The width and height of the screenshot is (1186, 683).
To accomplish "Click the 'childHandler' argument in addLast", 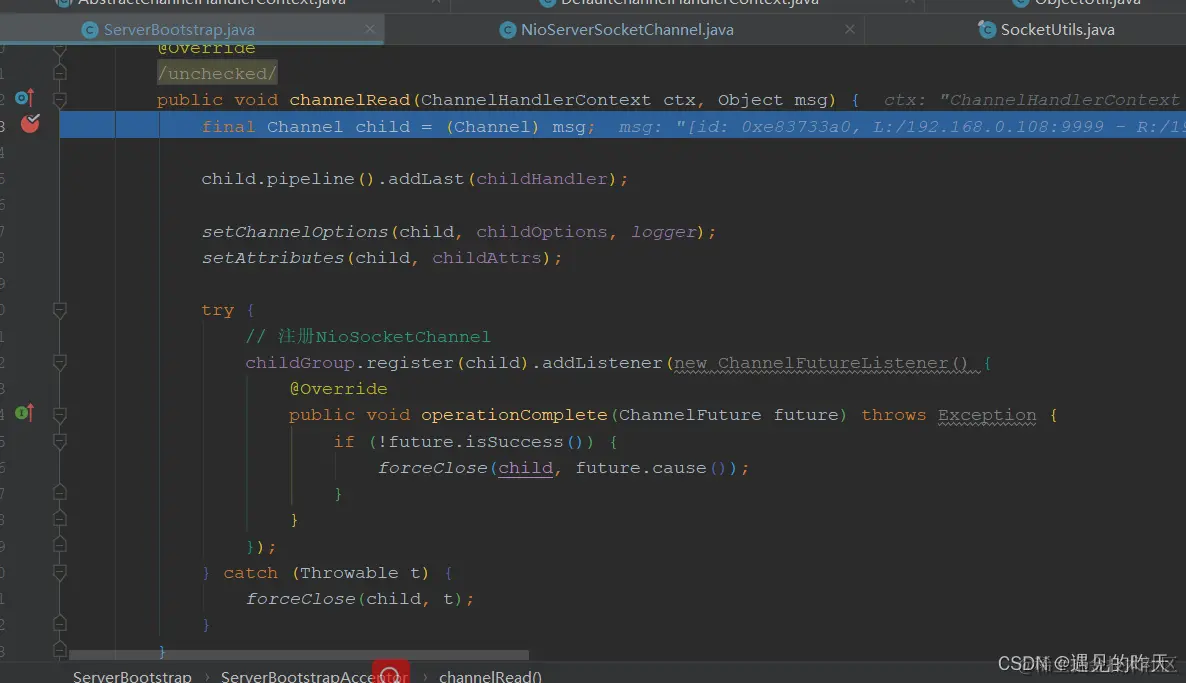I will [x=542, y=179].
